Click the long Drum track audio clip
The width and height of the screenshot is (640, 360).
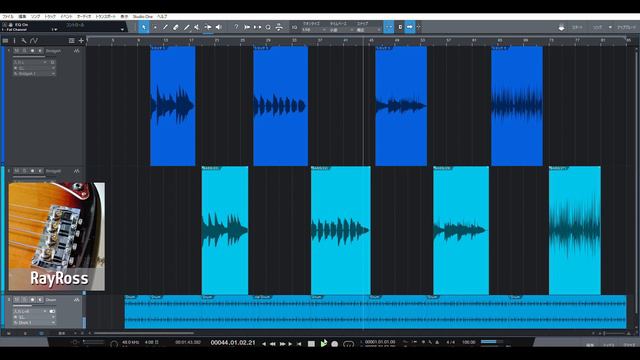pos(376,312)
